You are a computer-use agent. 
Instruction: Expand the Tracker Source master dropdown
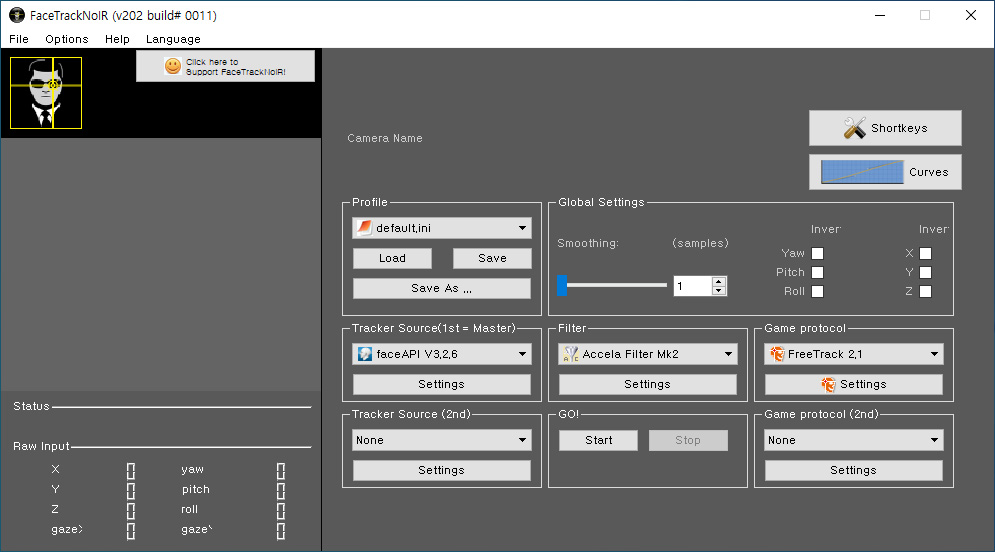[x=442, y=354]
